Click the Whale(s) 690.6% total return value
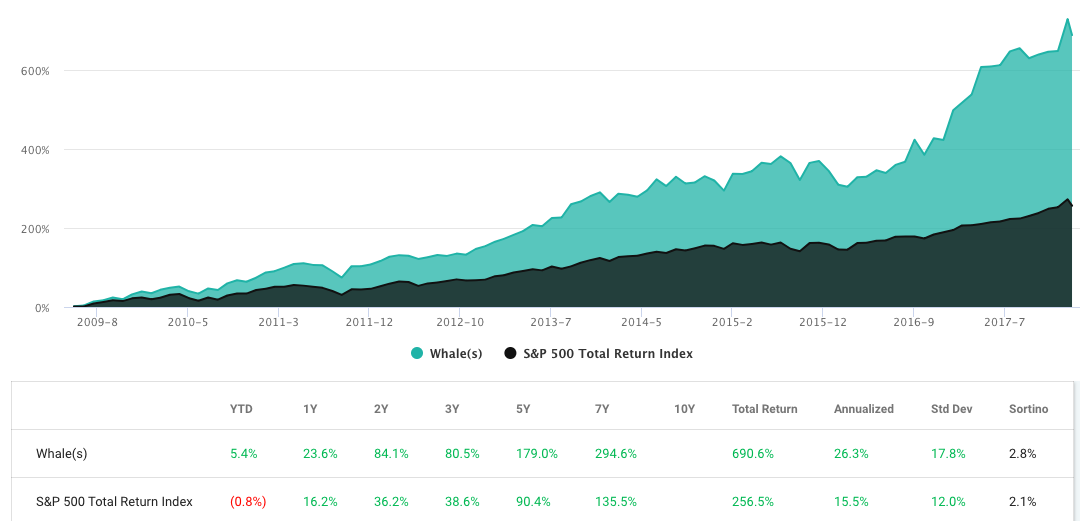1080x521 pixels. [752, 453]
